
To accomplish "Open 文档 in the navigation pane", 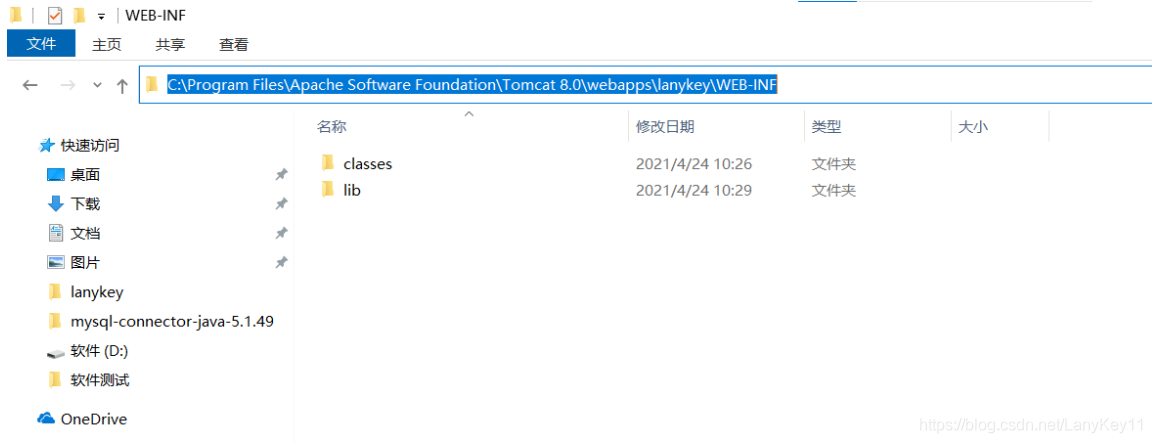I will (85, 234).
